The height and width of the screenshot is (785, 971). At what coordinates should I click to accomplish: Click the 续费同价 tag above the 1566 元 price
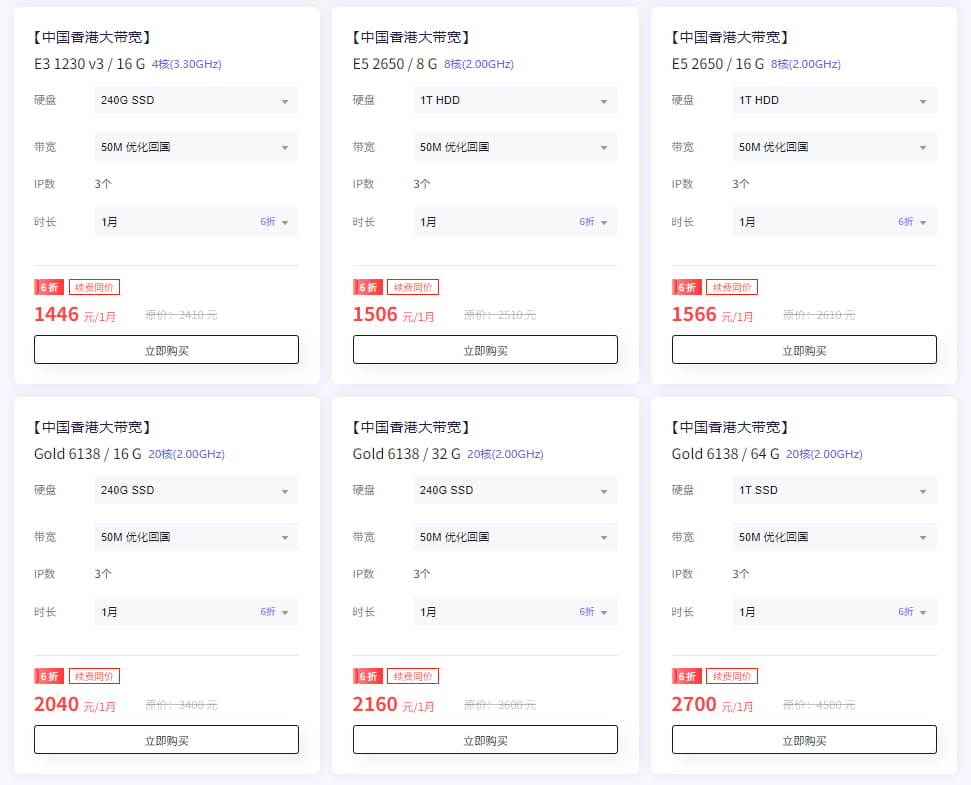pyautogui.click(x=732, y=287)
